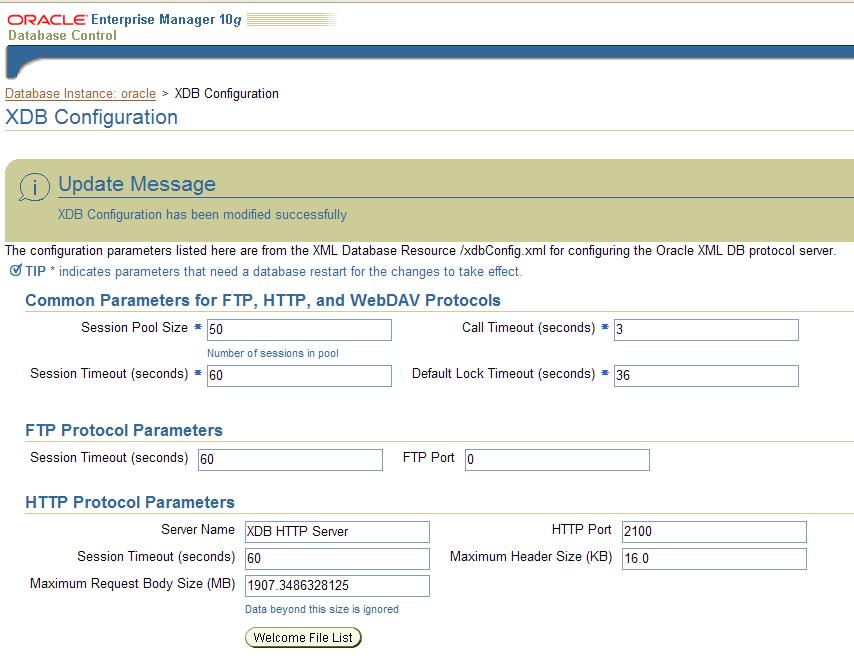This screenshot has height=669, width=854.
Task: Open the Database Instance: oracle breadcrumb link
Action: (x=81, y=94)
